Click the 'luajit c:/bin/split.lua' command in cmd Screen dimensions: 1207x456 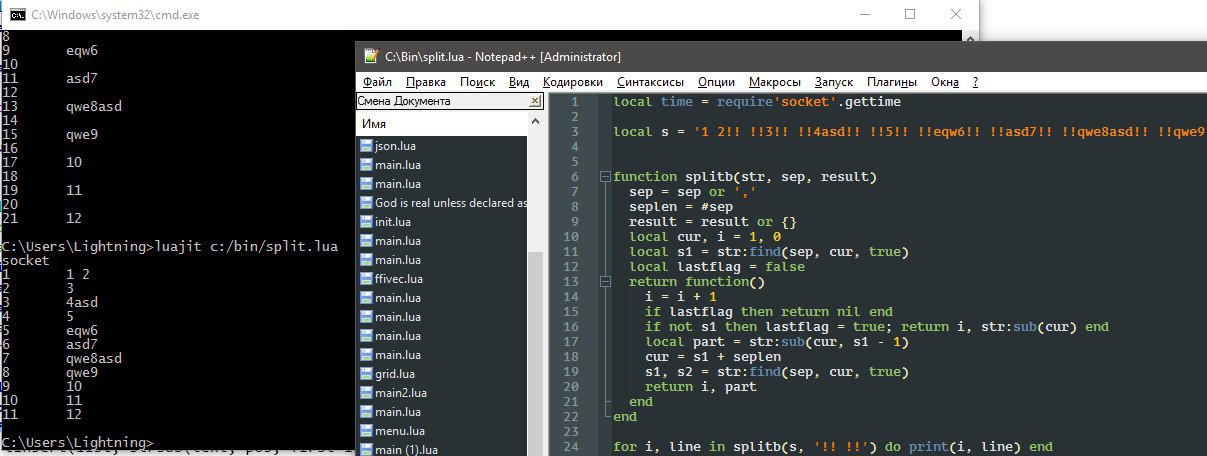coord(247,245)
